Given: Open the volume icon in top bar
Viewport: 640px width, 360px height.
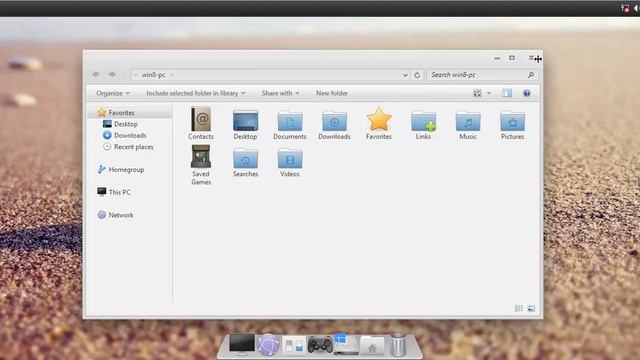Looking at the screenshot, I should pyautogui.click(x=637, y=8).
